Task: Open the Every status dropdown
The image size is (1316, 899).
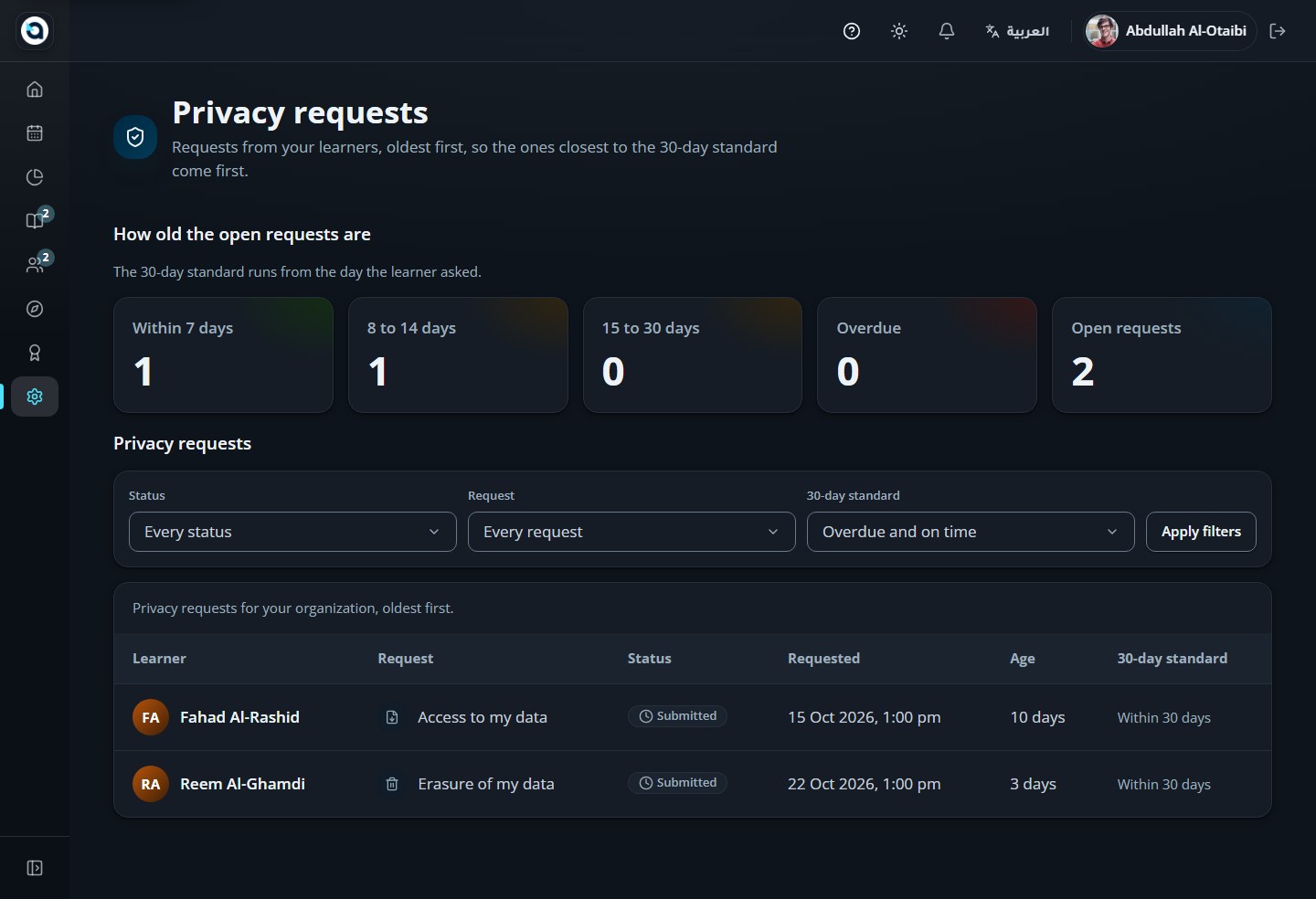Action: click(x=292, y=532)
